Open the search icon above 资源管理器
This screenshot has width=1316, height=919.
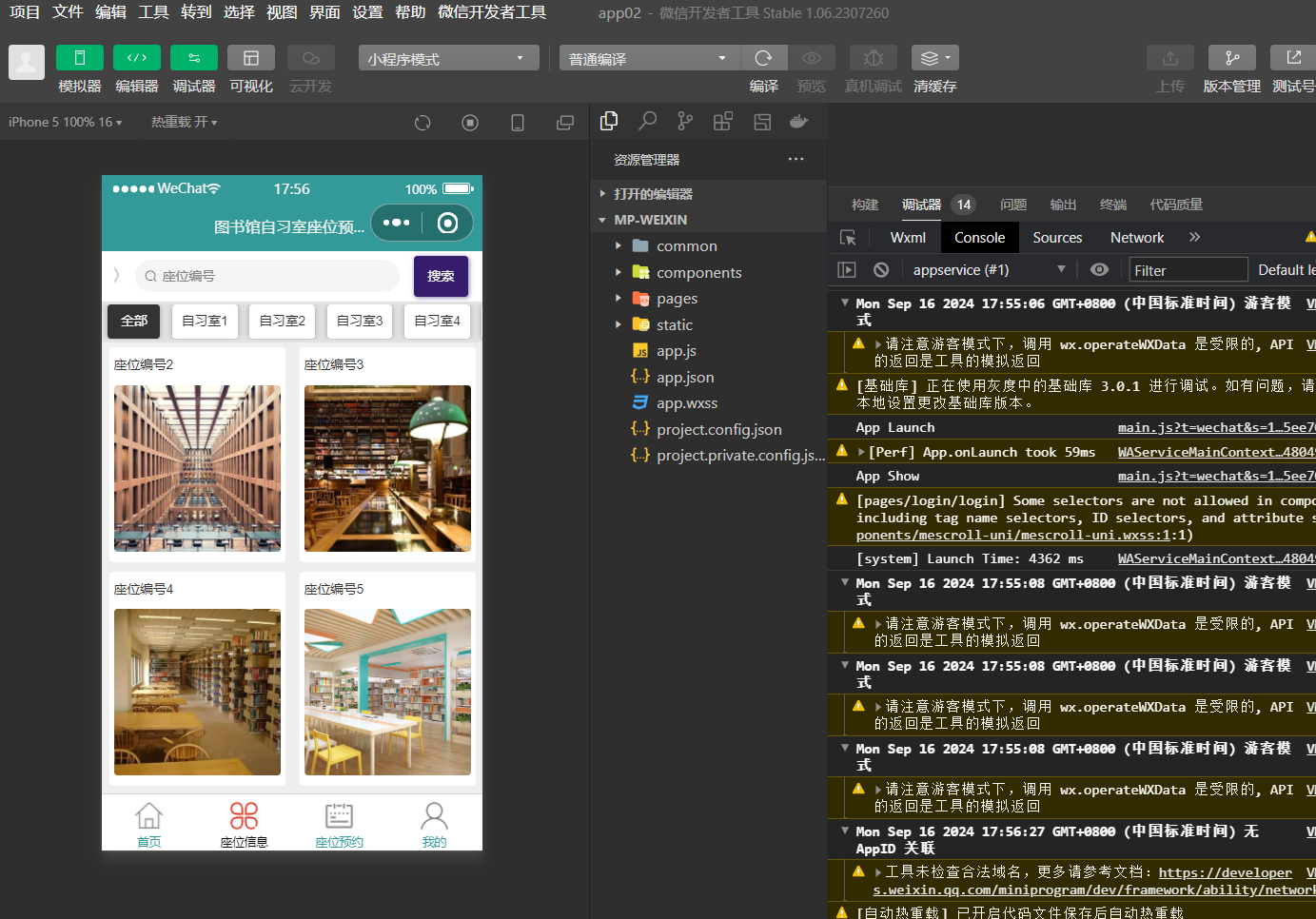(647, 122)
